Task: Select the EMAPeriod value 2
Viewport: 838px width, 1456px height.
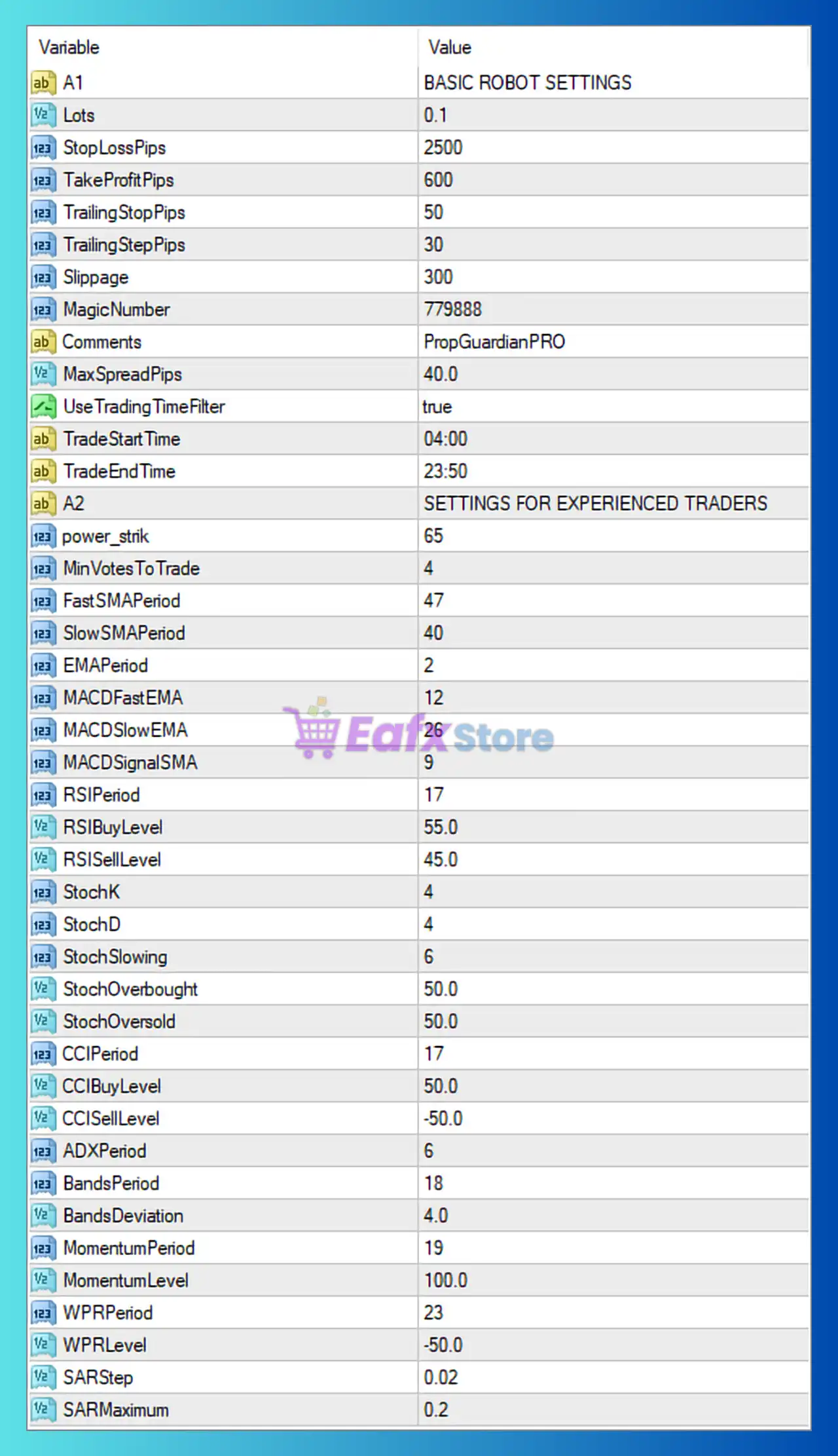Action: coord(429,665)
